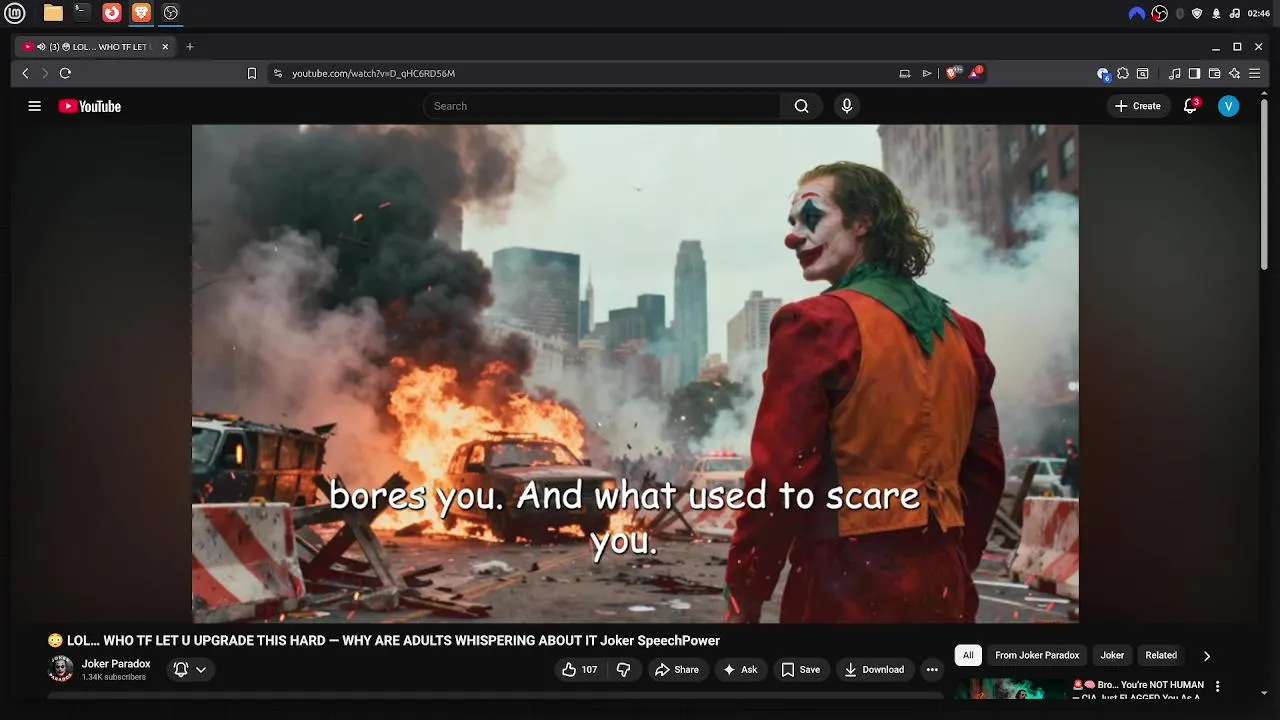Image resolution: width=1280 pixels, height=720 pixels.
Task: Open the VPN tray icon
Action: (1136, 13)
